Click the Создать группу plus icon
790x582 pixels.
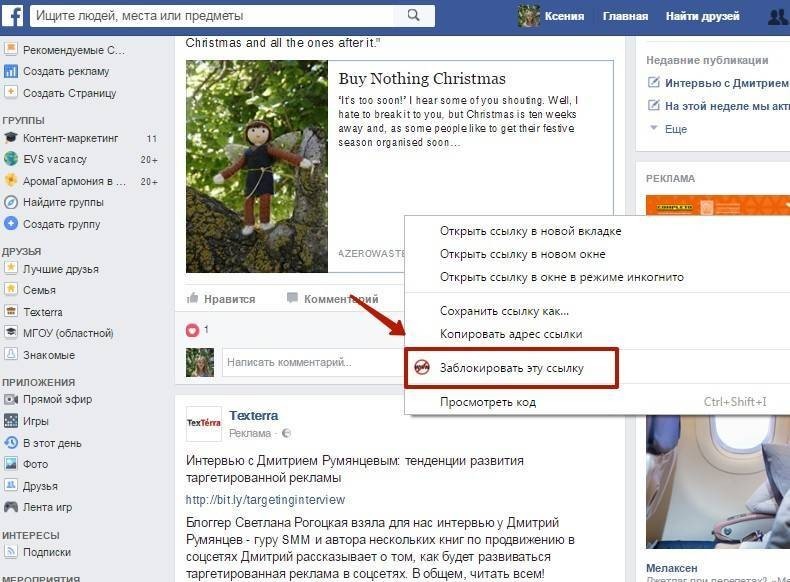[x=11, y=224]
